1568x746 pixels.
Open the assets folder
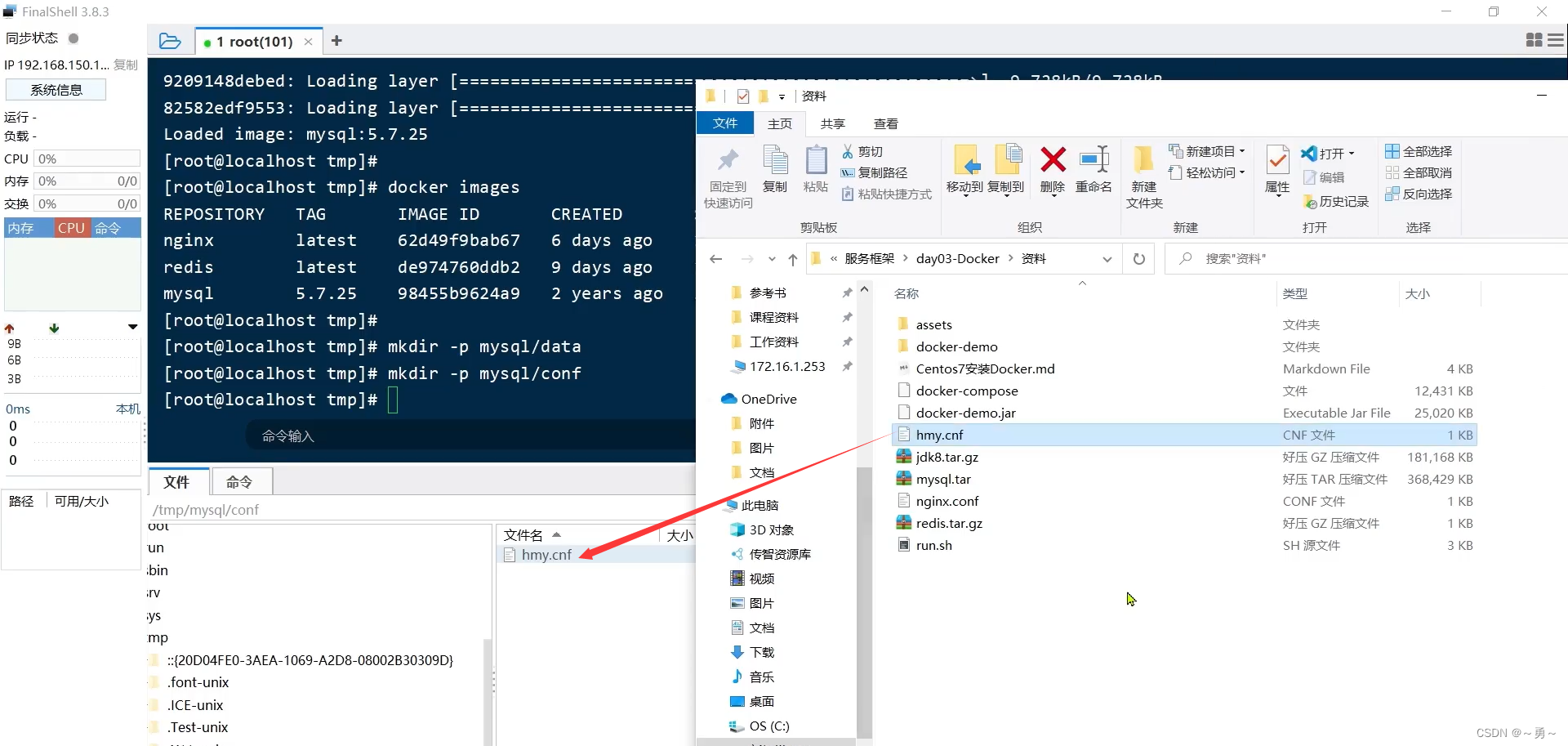tap(933, 325)
